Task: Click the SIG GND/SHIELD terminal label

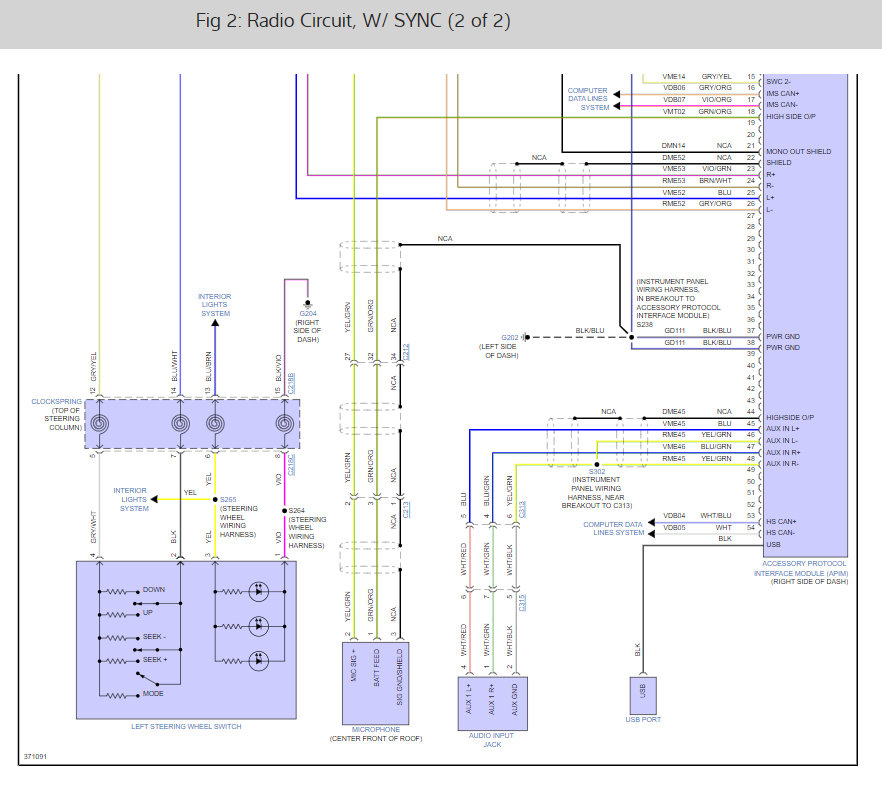Action: pos(400,677)
